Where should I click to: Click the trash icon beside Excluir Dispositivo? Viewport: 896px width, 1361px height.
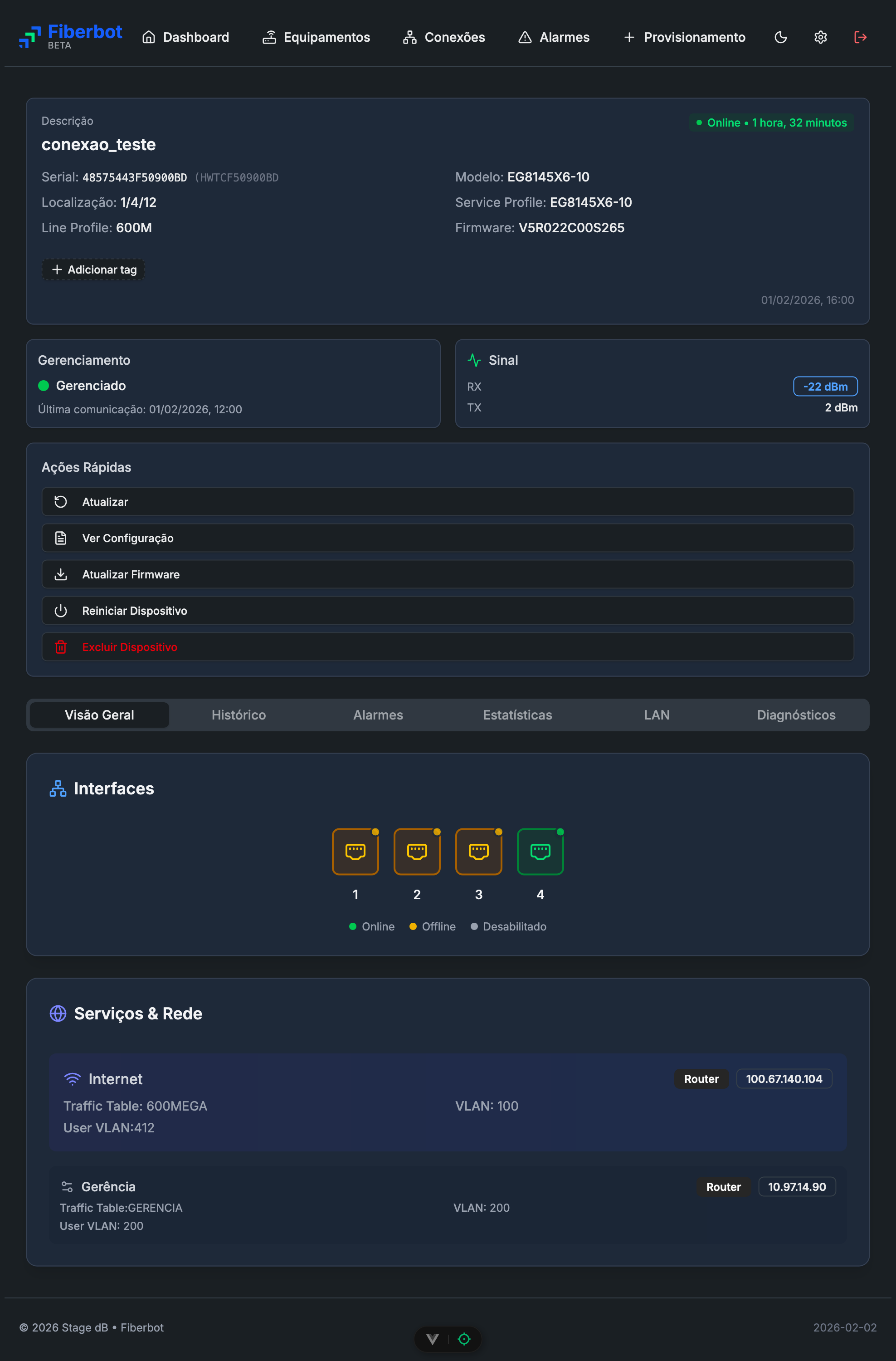[61, 647]
